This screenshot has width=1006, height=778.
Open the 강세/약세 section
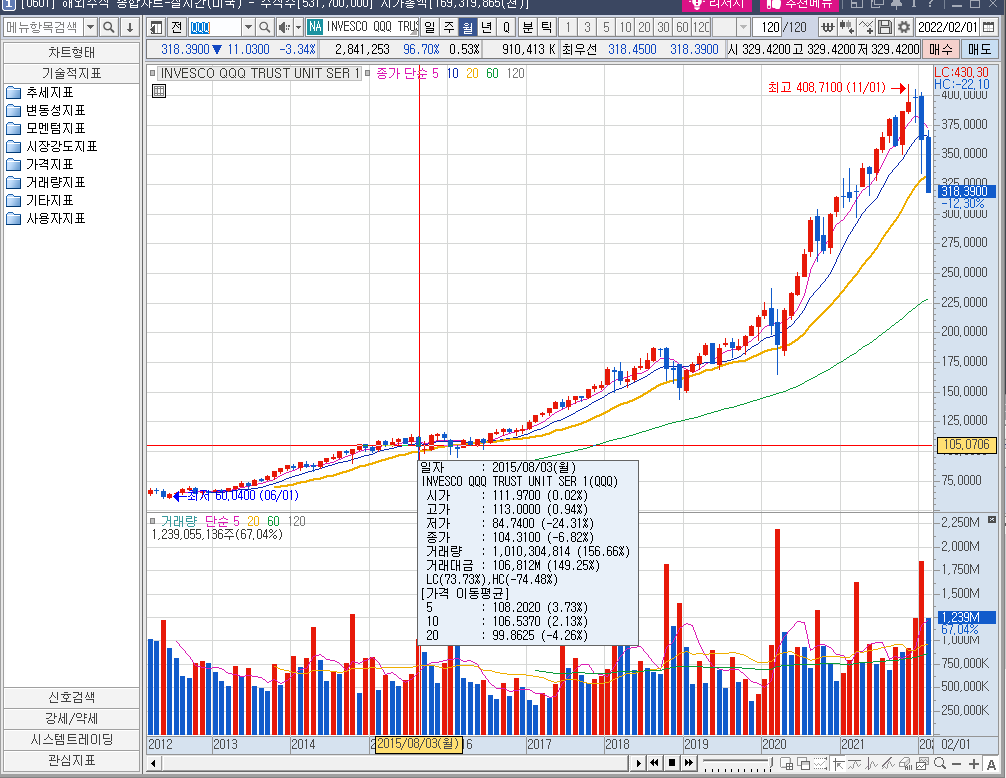coord(71,719)
